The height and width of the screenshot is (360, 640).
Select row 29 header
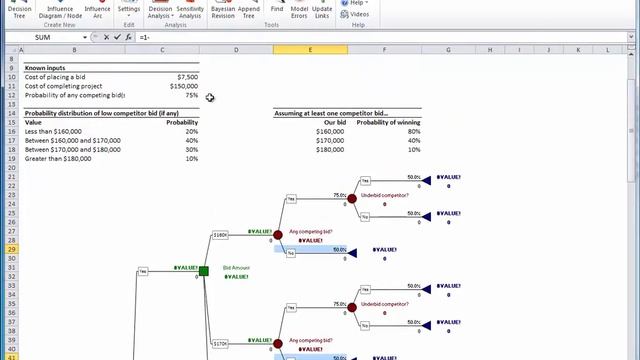[11, 249]
